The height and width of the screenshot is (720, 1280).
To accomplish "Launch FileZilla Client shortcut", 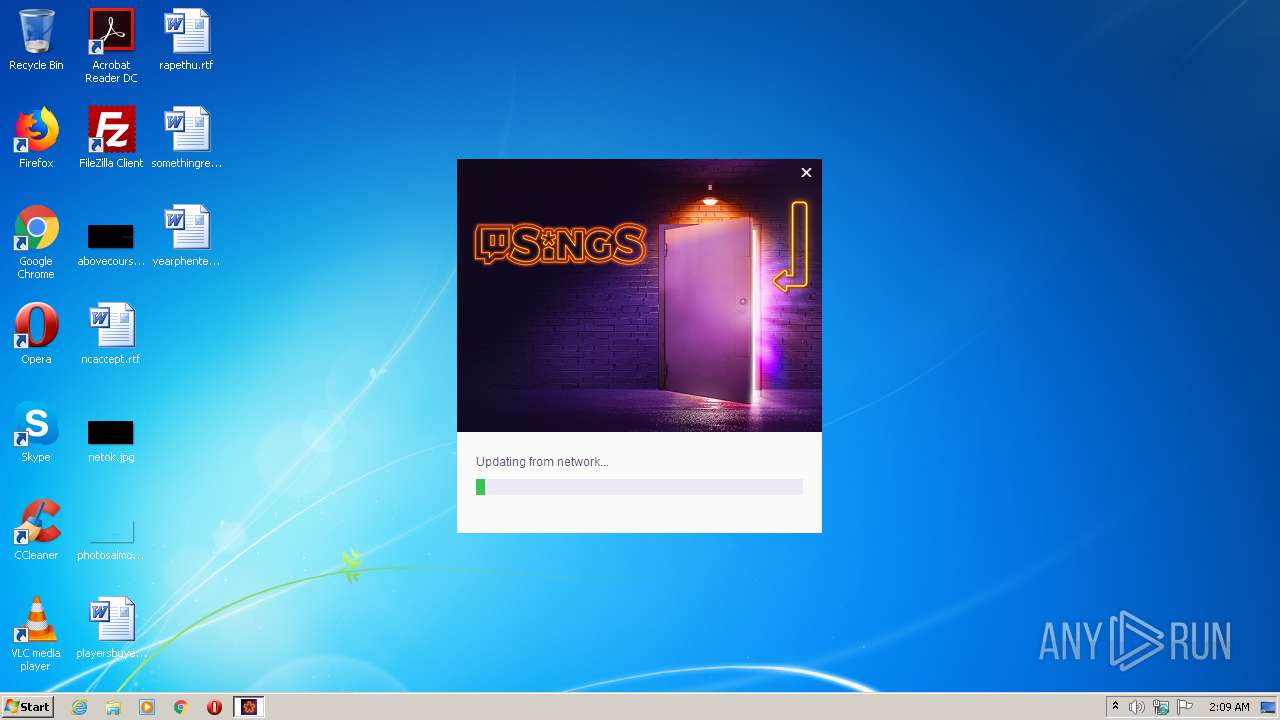I will 111,138.
